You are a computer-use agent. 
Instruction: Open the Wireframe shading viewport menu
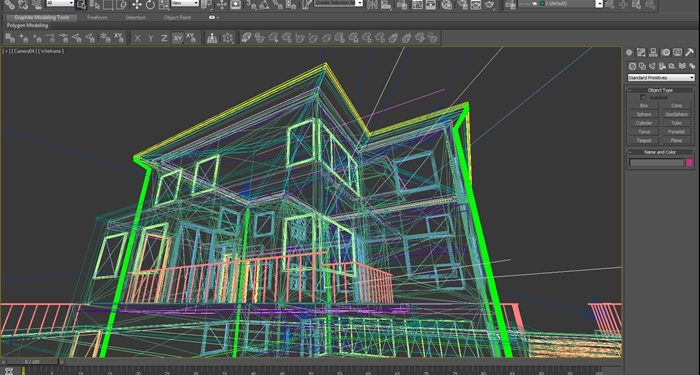click(x=52, y=51)
